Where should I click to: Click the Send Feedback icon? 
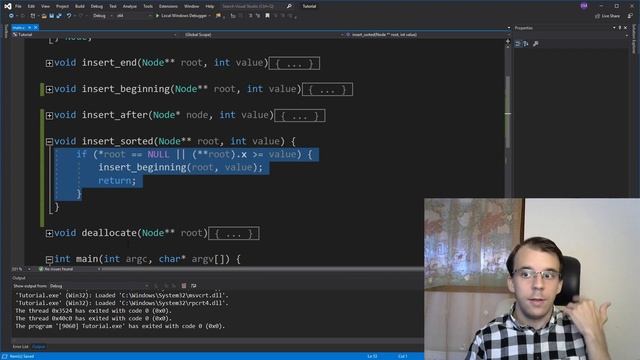[x=630, y=16]
